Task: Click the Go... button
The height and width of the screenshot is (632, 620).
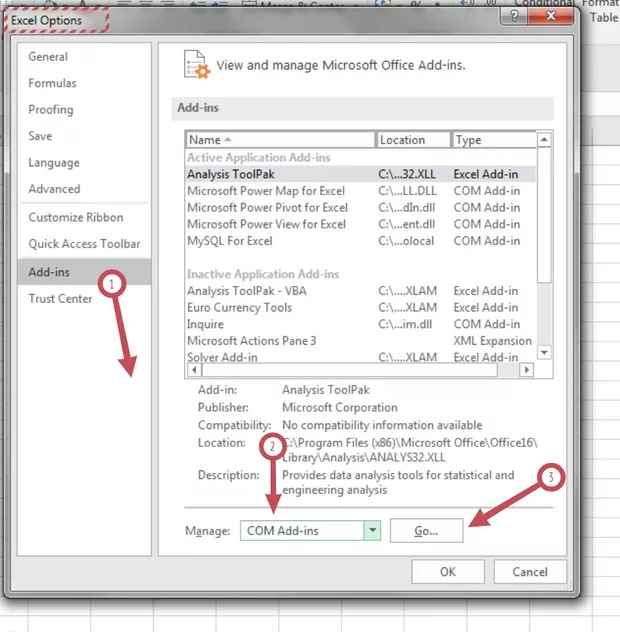Action: (426, 531)
